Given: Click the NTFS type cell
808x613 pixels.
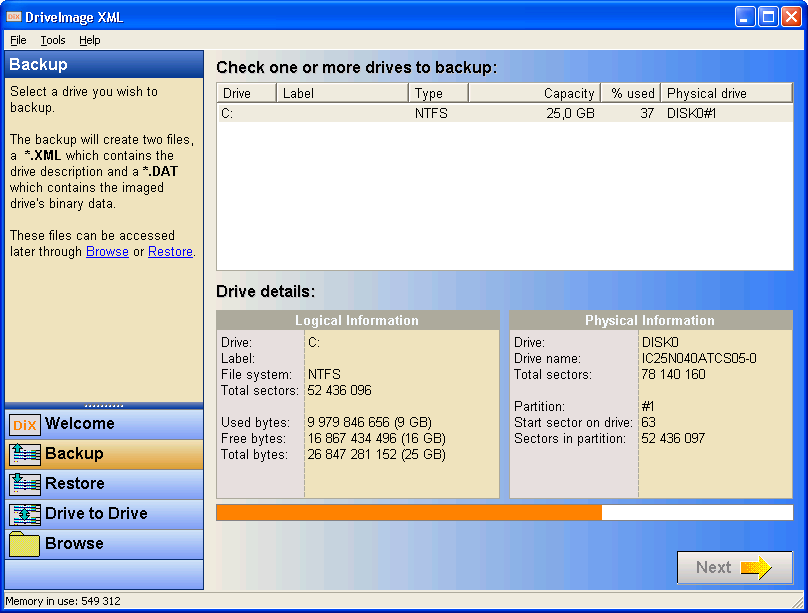Looking at the screenshot, I should point(431,113).
